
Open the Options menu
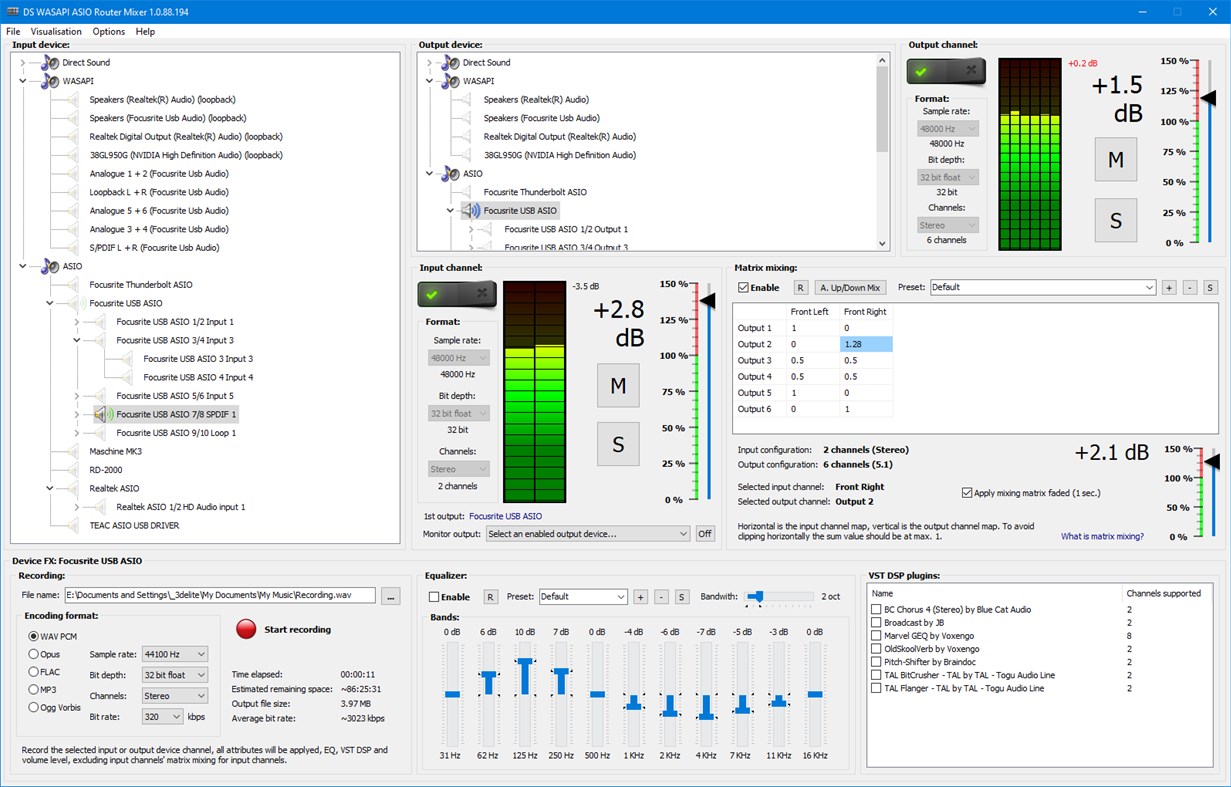(x=107, y=31)
